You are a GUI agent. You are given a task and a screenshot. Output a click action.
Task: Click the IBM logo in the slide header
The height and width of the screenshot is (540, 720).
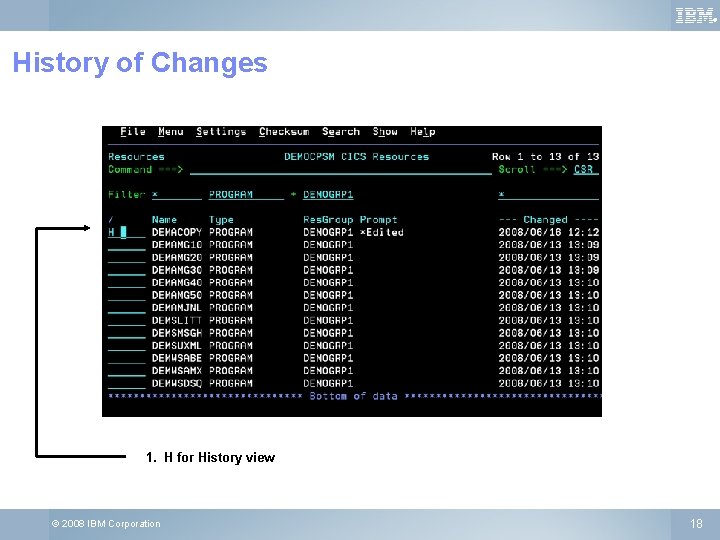tap(696, 16)
